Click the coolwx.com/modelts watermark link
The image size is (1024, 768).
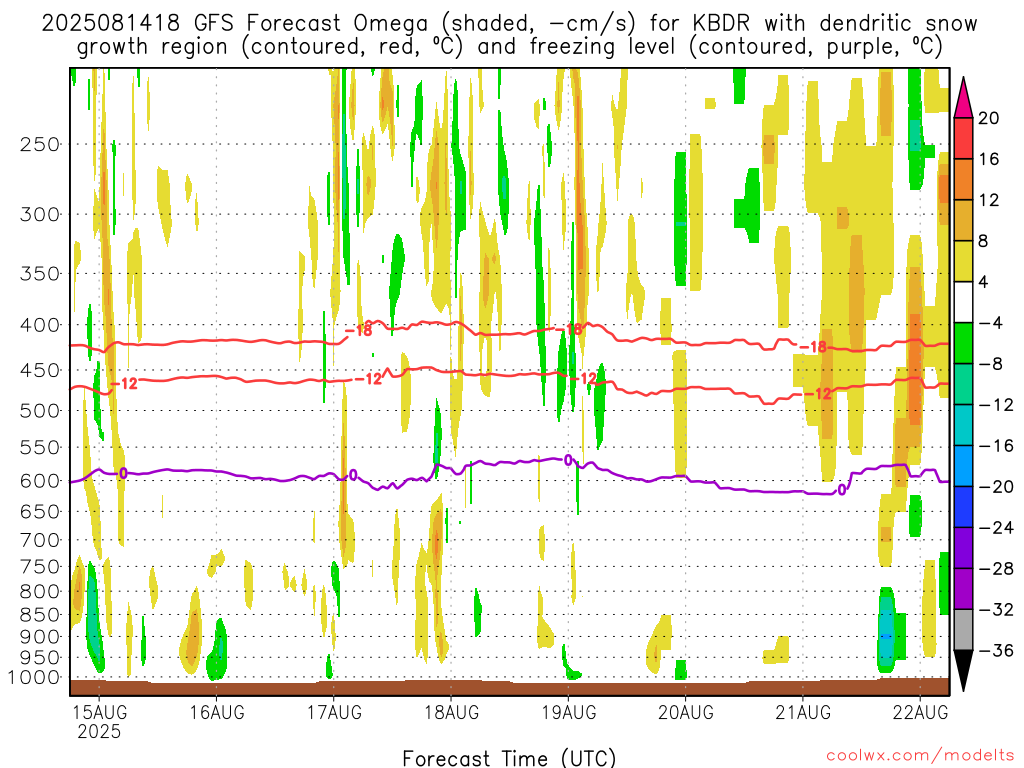[920, 755]
